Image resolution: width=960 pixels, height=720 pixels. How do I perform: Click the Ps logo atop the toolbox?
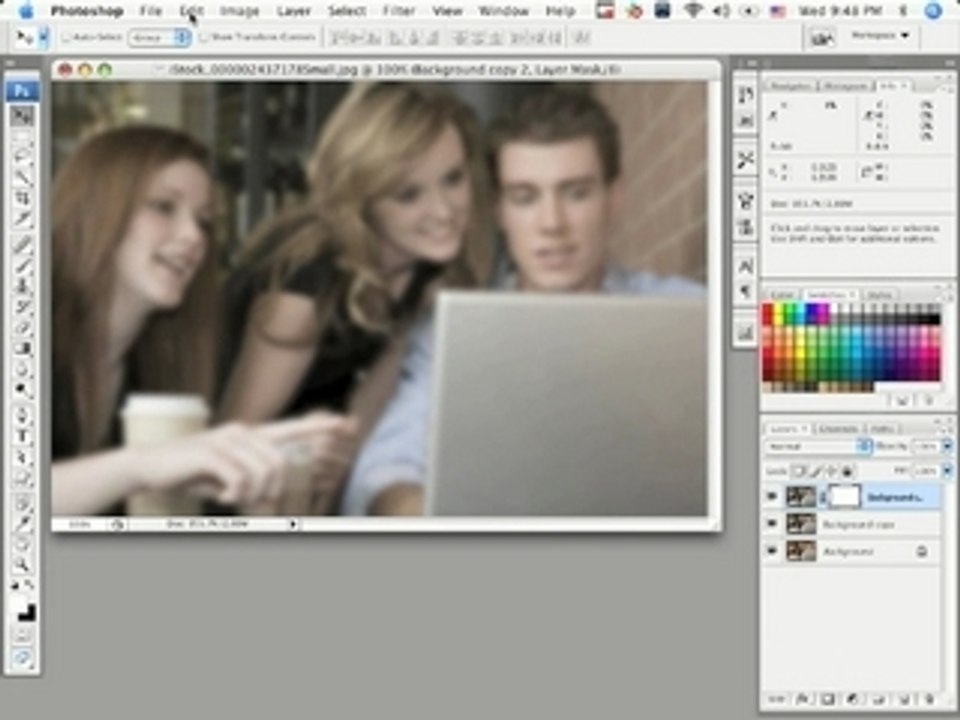(22, 91)
